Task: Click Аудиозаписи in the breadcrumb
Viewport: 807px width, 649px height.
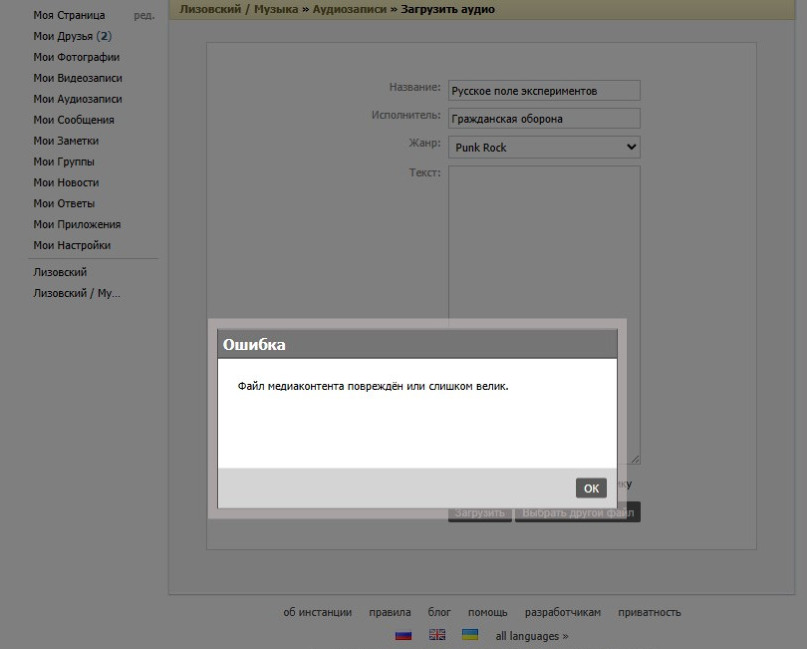Action: click(349, 9)
